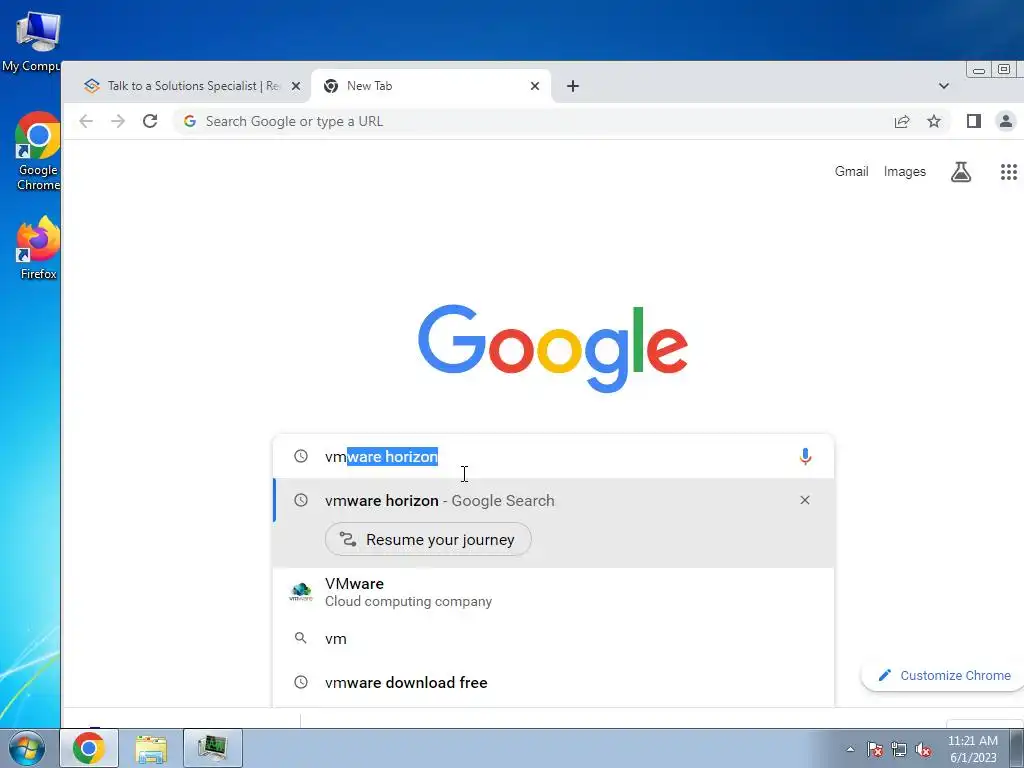The width and height of the screenshot is (1024, 768).
Task: Click the browser forward arrow
Action: pos(118,121)
